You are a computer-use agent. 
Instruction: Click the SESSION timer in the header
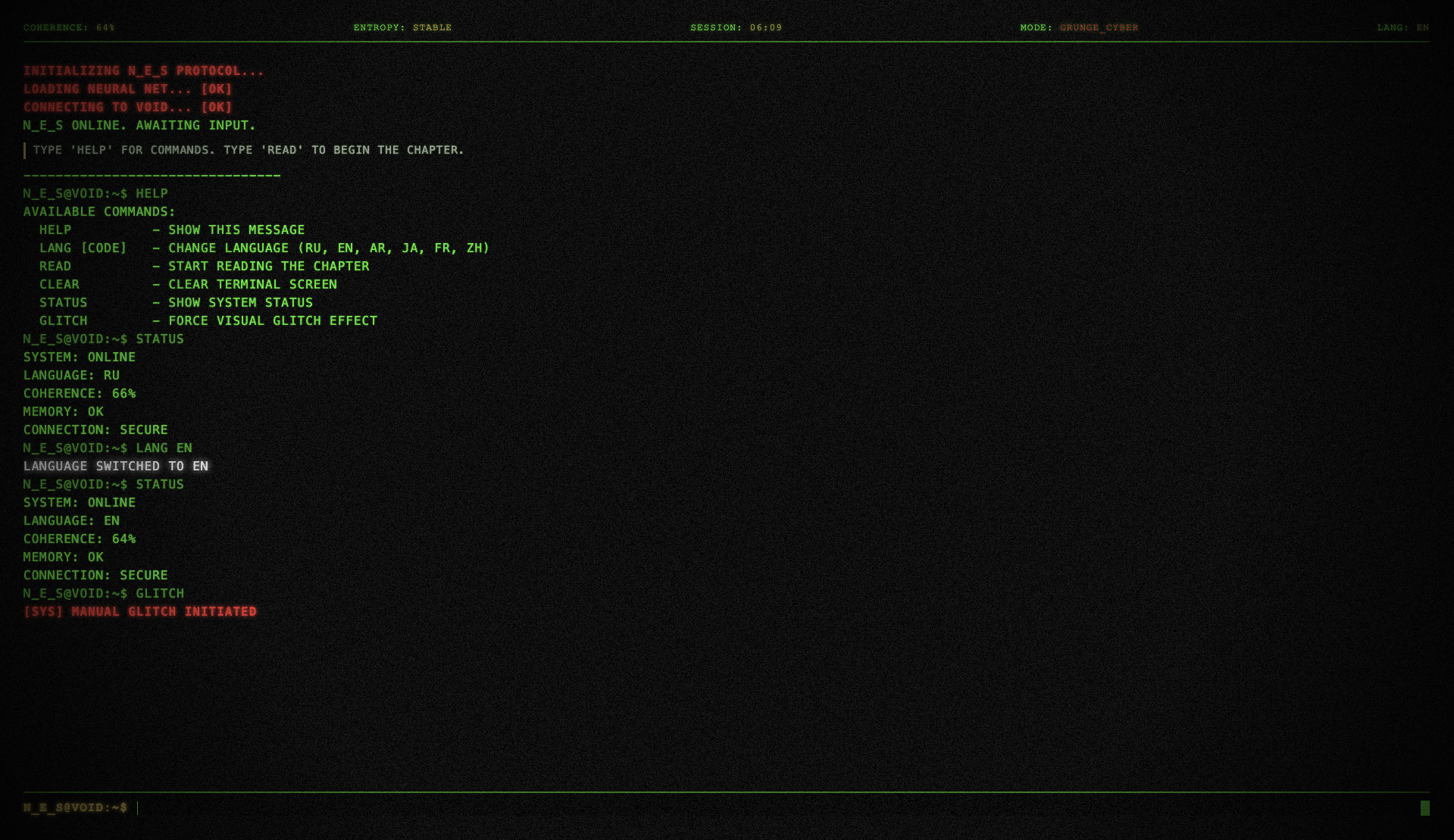[x=736, y=27]
